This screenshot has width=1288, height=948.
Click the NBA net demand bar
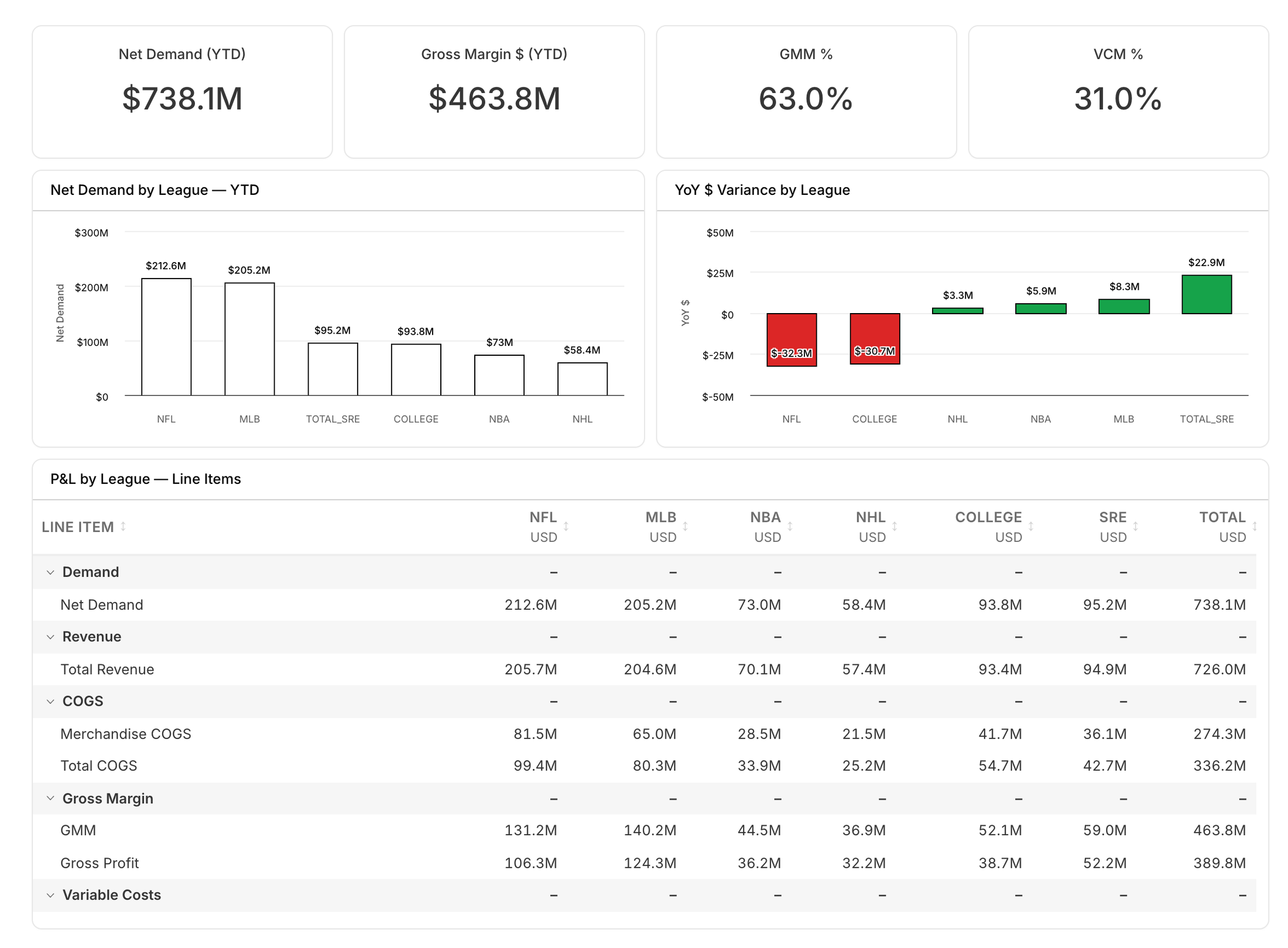tap(499, 375)
